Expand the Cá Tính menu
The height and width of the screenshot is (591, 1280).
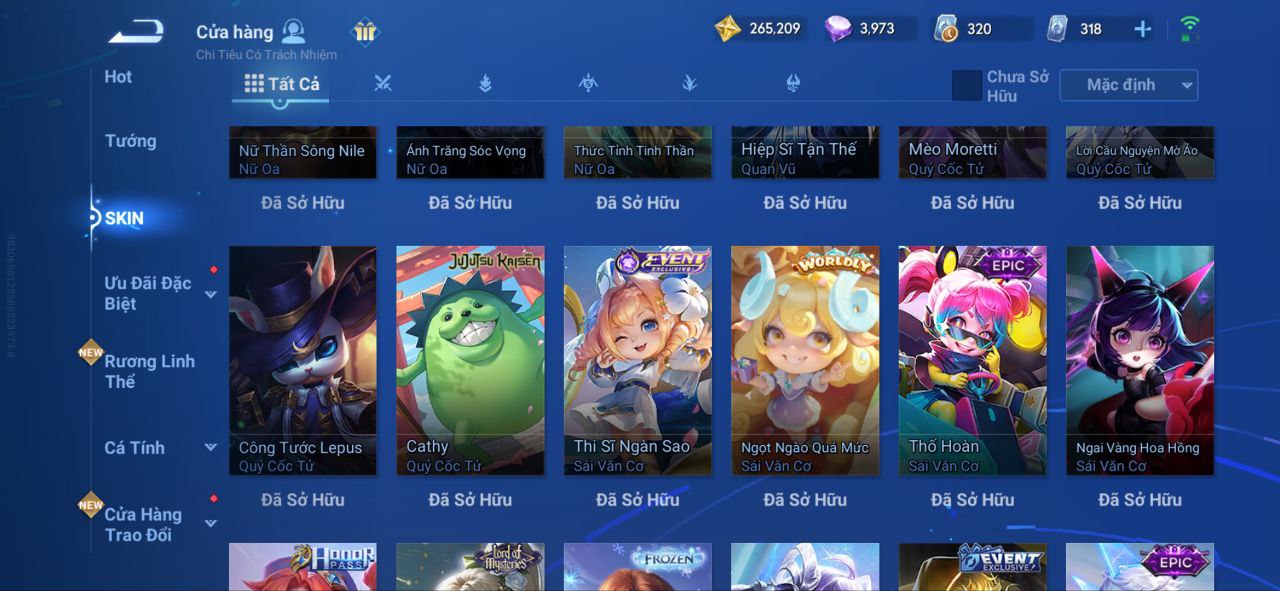coord(211,447)
